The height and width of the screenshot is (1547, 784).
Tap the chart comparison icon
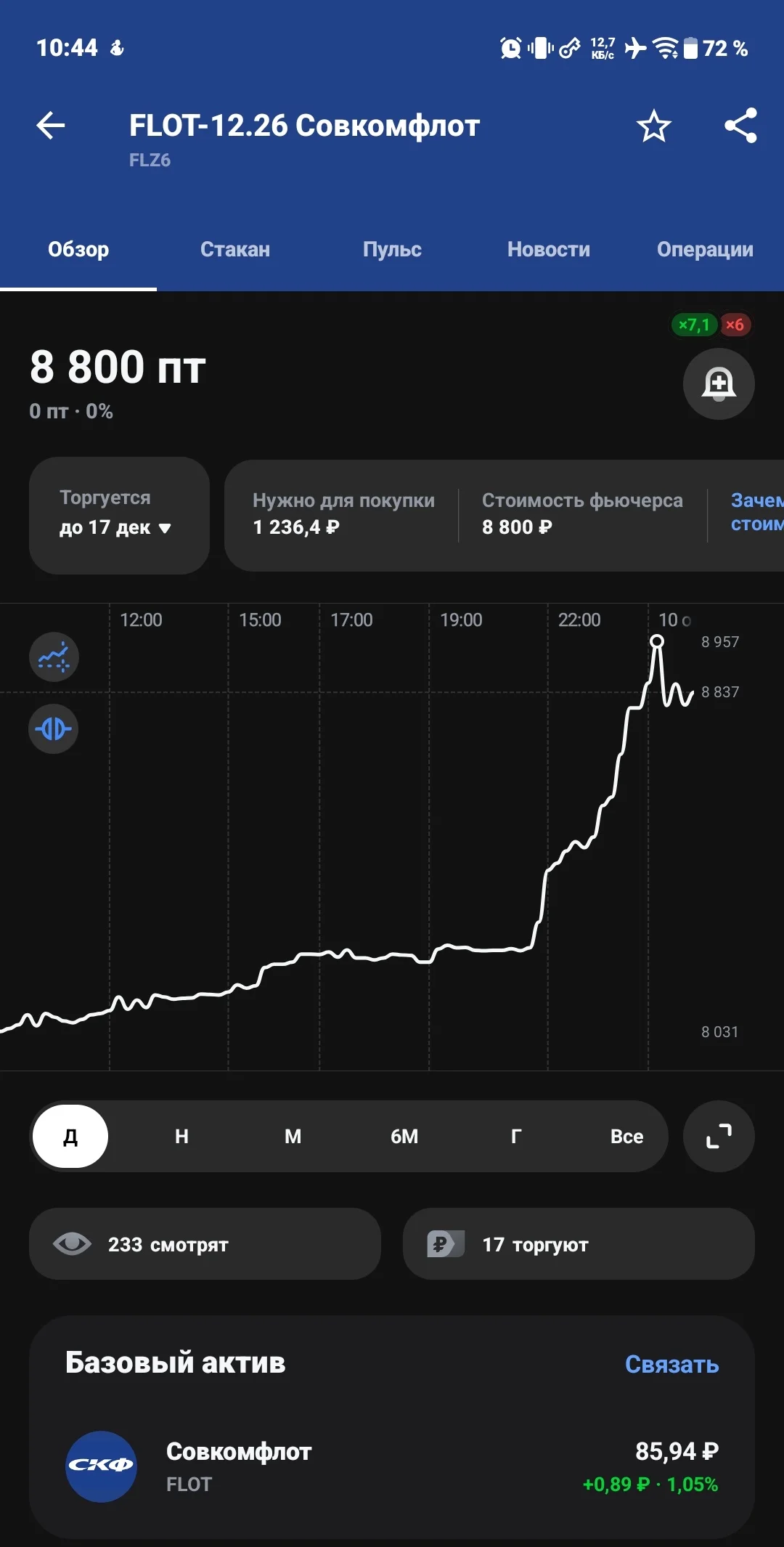pyautogui.click(x=54, y=728)
